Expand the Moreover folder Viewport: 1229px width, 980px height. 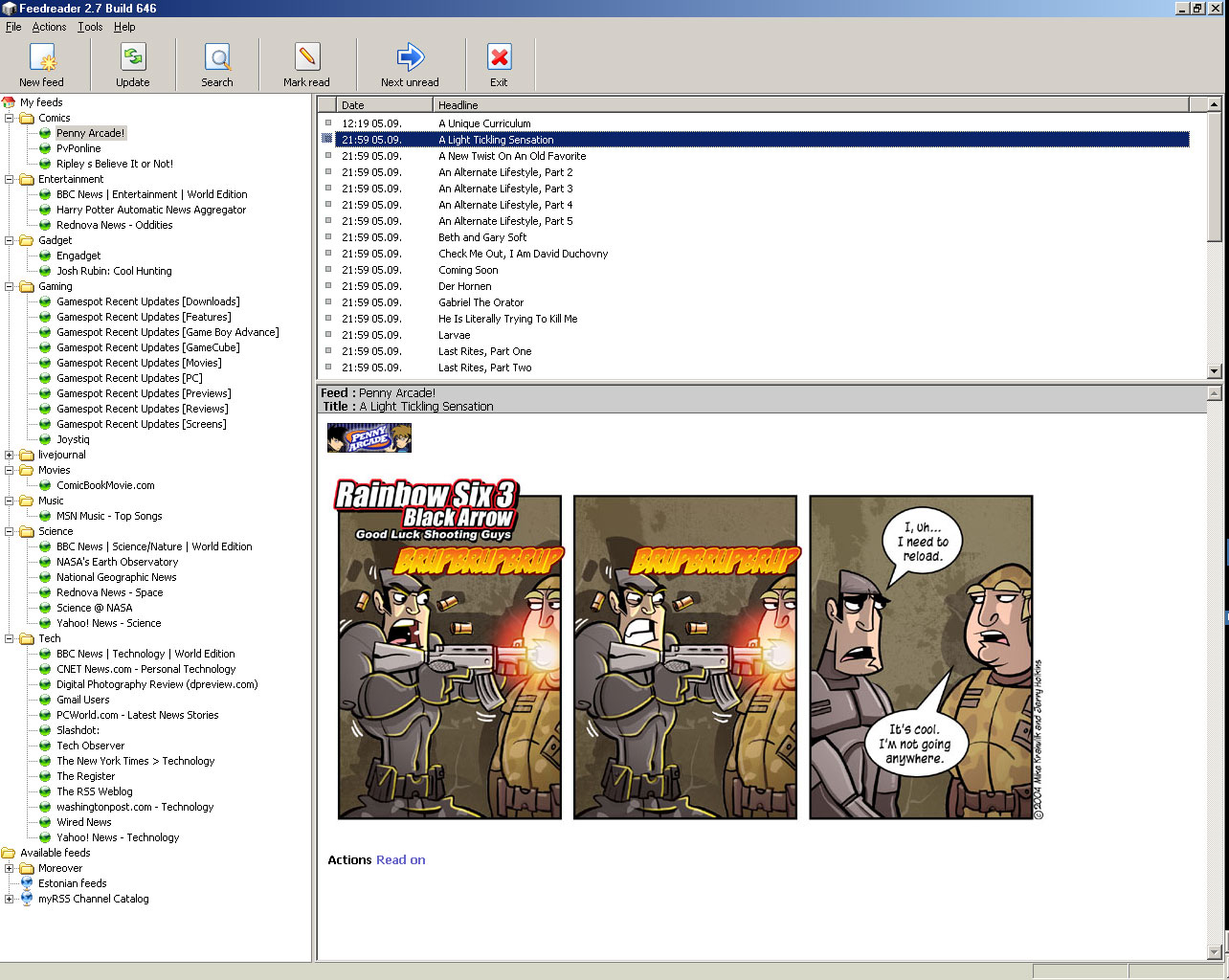[10, 868]
